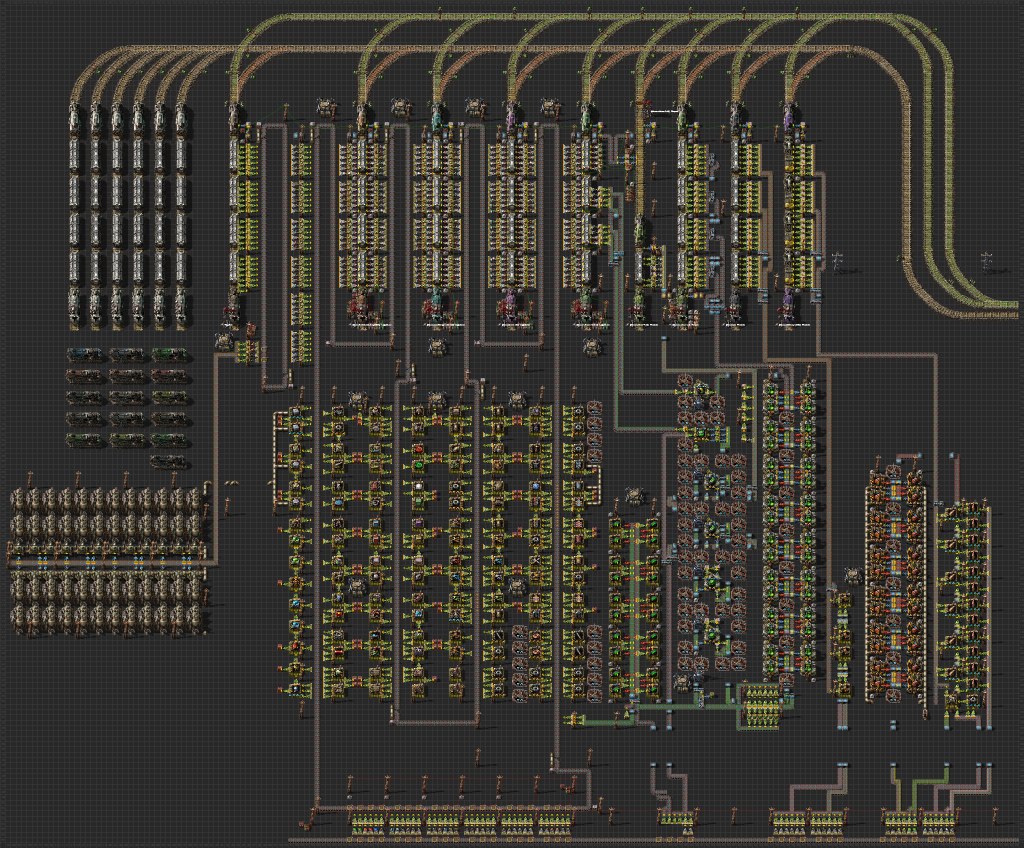Click the big electric pole at far right edge
This screenshot has height=848, width=1024.
(x=987, y=261)
